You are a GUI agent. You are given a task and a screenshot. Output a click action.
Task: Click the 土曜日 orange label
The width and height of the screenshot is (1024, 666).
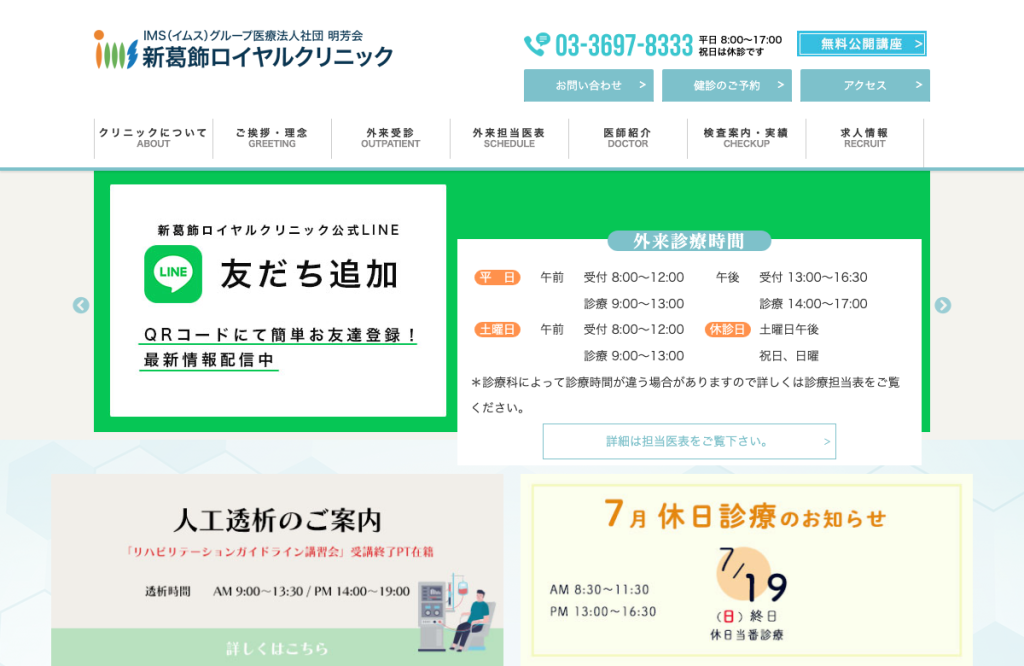click(x=497, y=330)
